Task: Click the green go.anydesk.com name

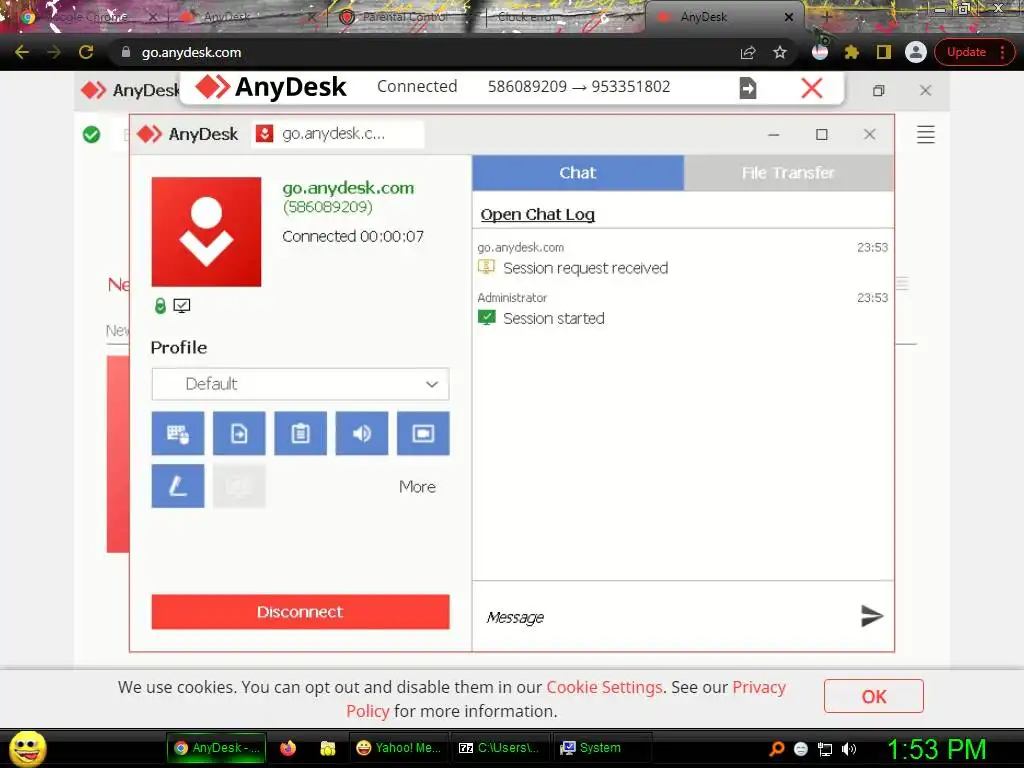Action: [x=348, y=188]
